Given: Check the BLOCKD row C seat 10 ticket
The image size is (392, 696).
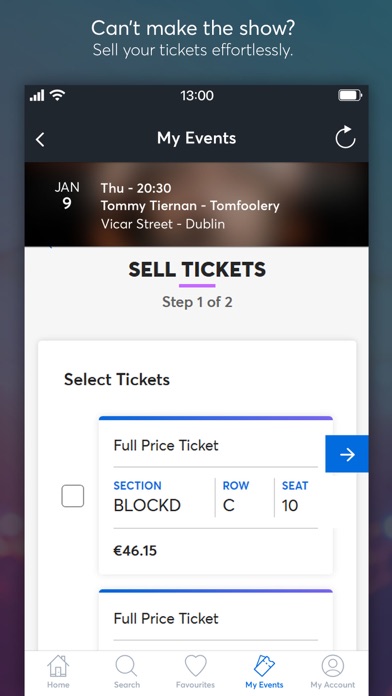Looking at the screenshot, I should pyautogui.click(x=73, y=496).
